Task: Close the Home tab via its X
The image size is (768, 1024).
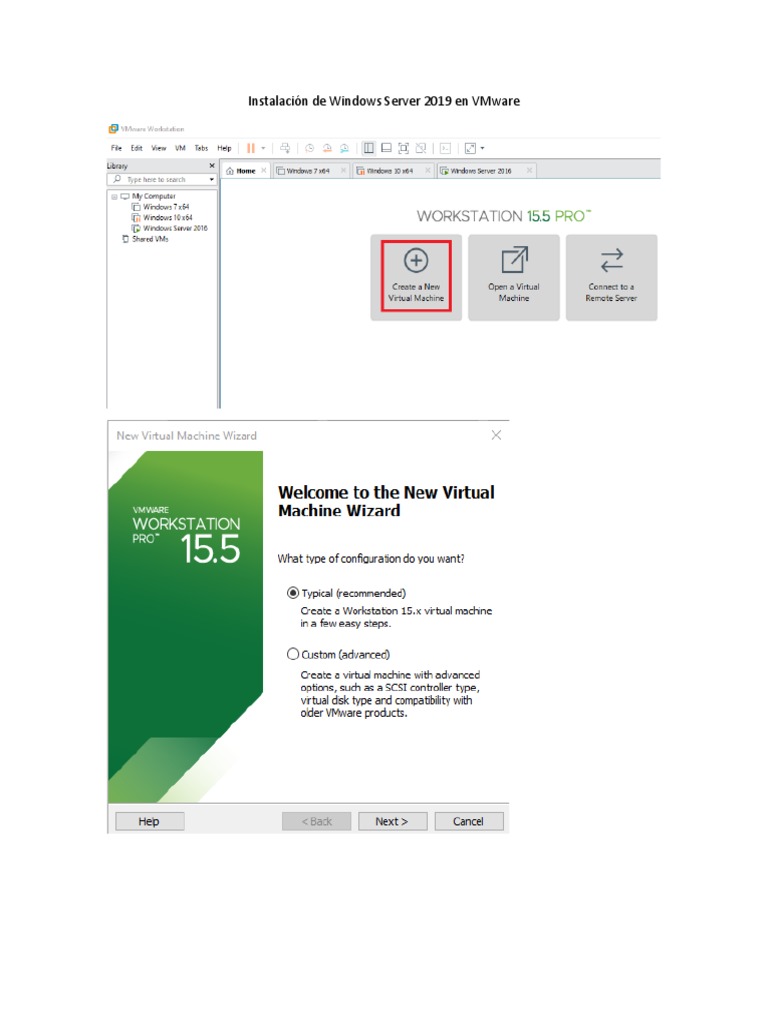Action: tap(264, 170)
